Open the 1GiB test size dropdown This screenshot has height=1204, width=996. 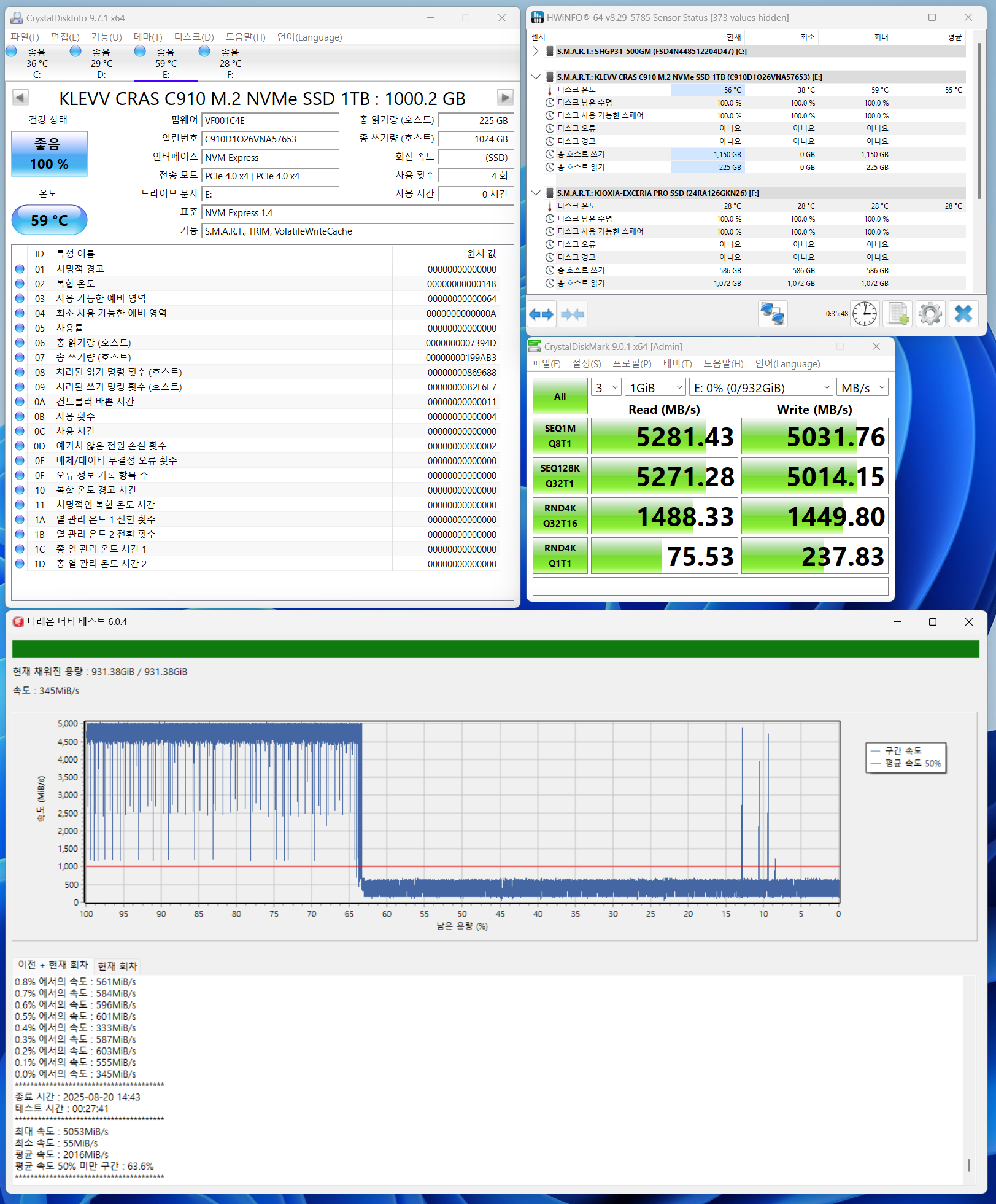coord(655,387)
